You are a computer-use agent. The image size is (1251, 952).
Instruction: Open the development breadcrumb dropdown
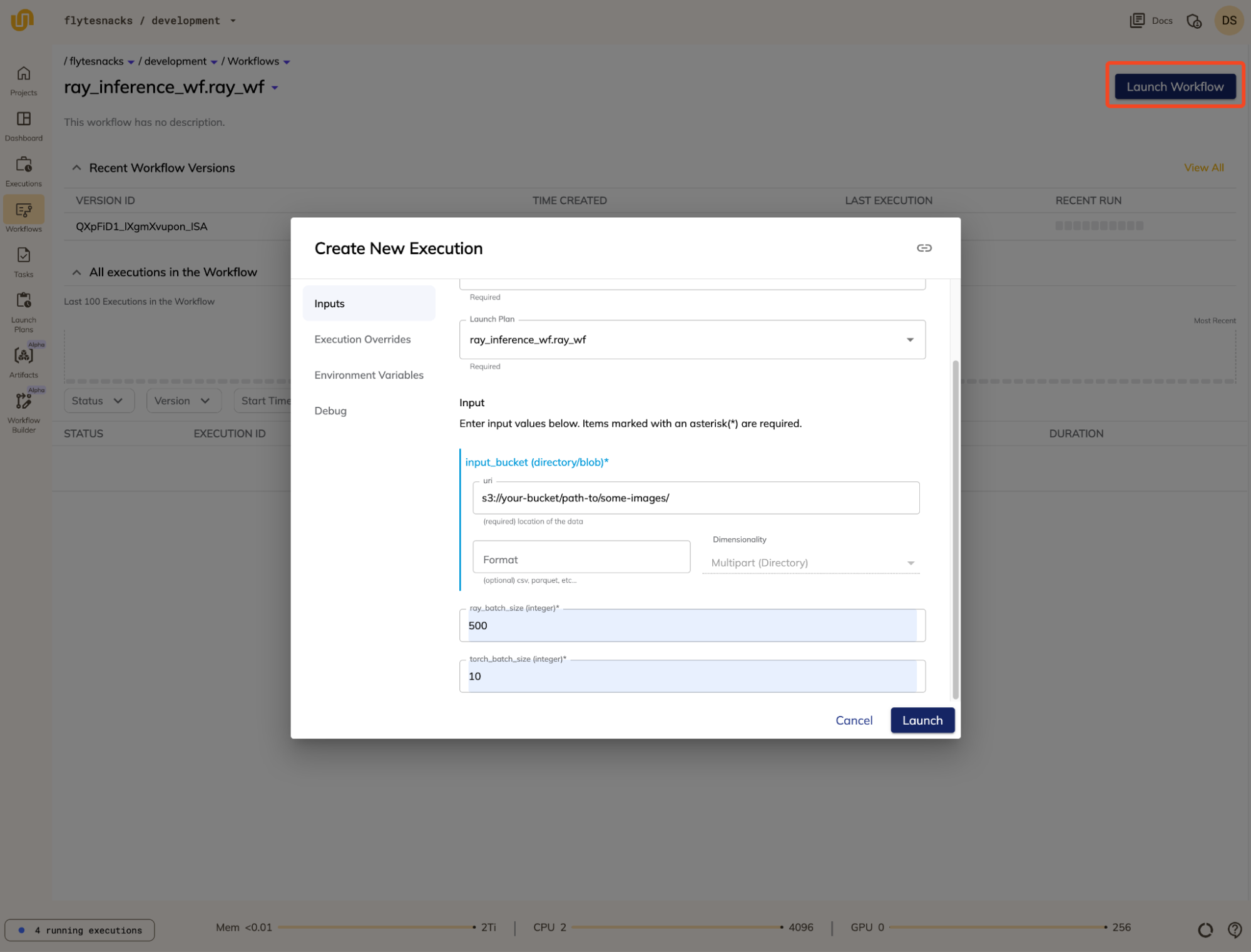point(214,62)
